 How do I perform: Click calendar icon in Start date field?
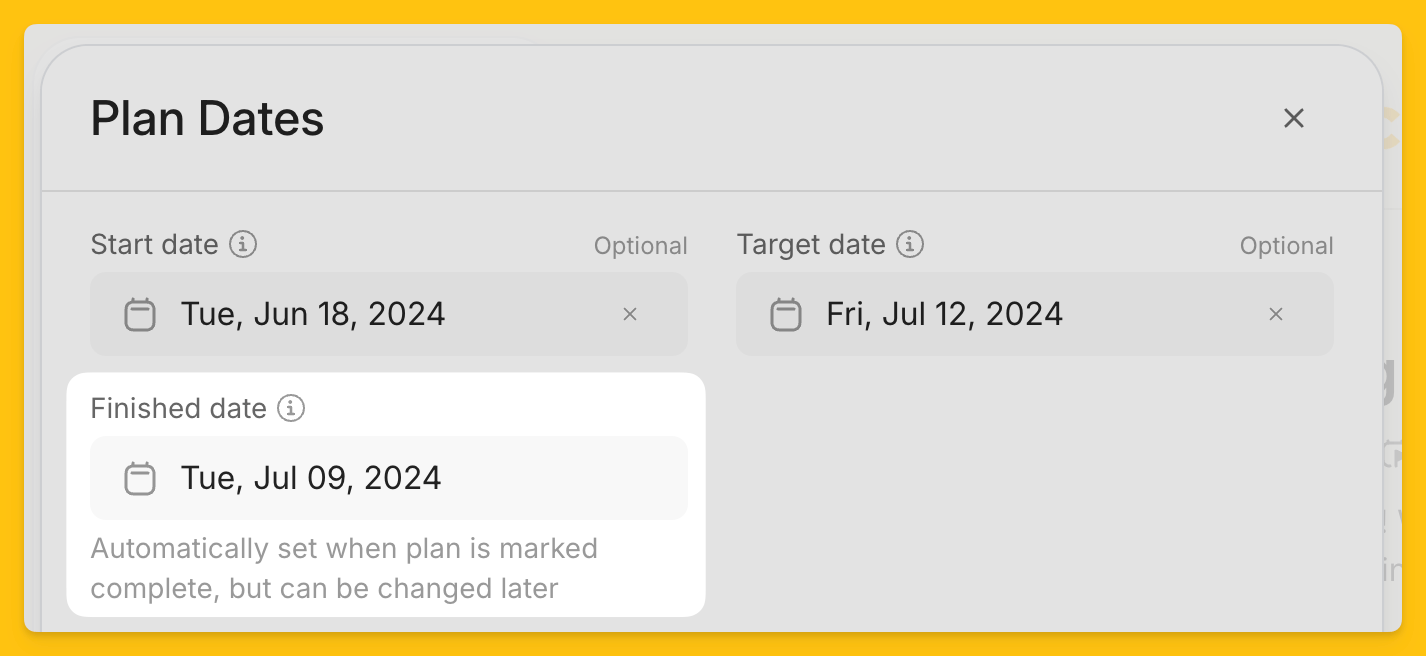click(140, 314)
